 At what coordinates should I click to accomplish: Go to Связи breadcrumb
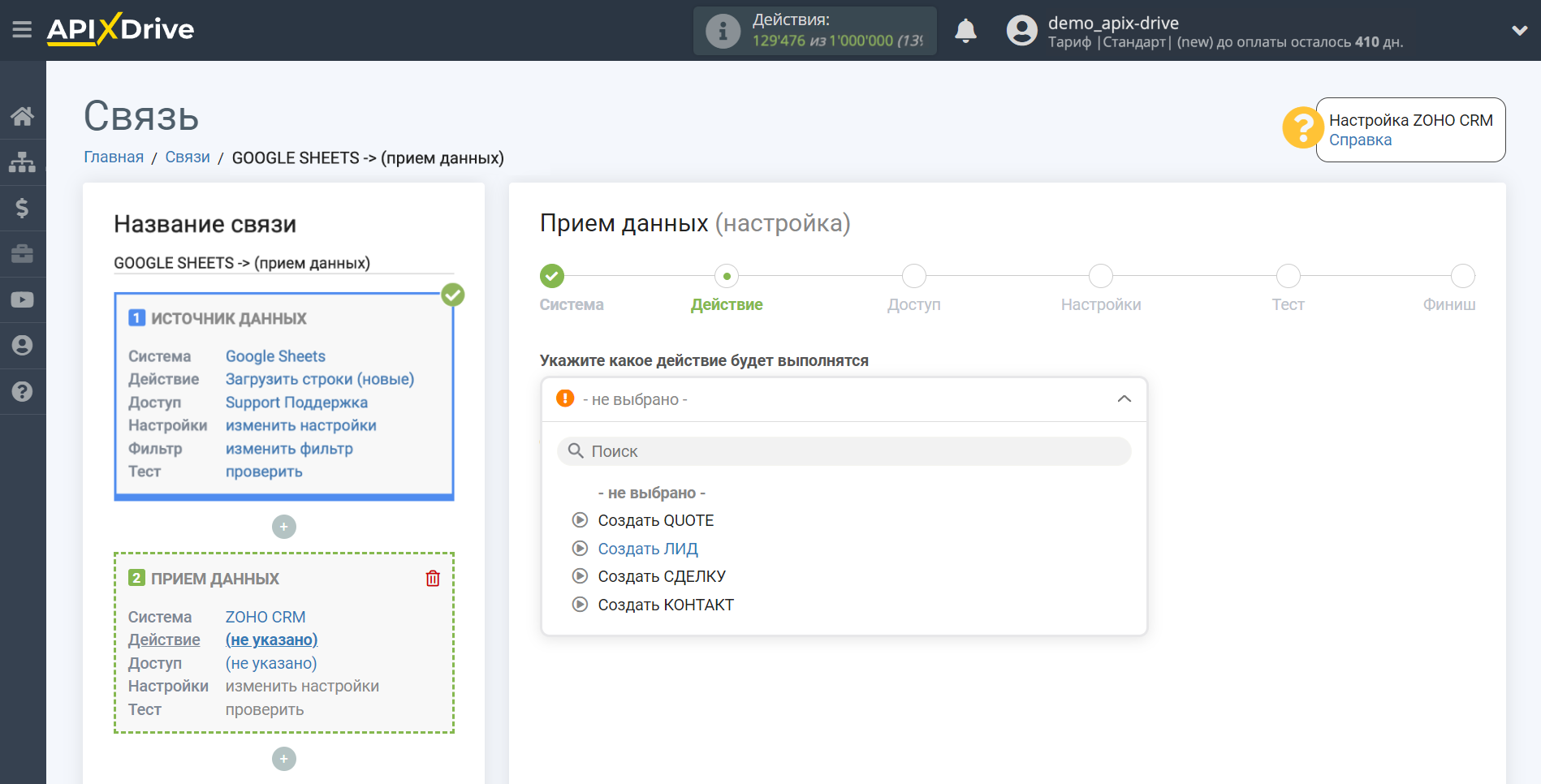point(188,157)
